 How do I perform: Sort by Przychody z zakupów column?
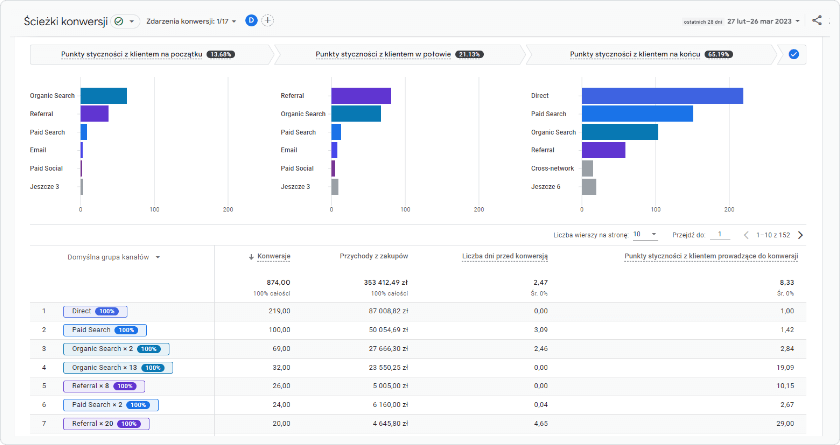[373, 257]
